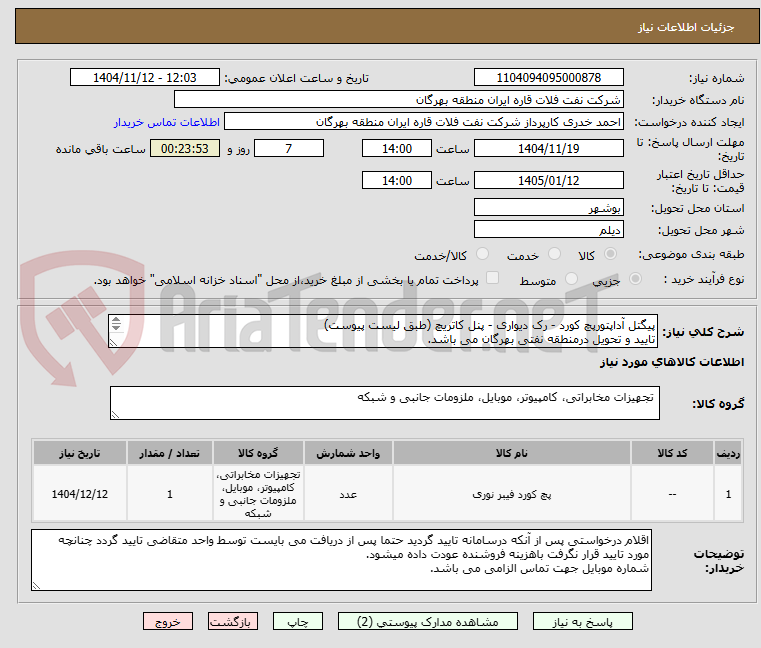This screenshot has width=761, height=648.
Task: Click the remaining days field showing 7
Action: pos(289,149)
